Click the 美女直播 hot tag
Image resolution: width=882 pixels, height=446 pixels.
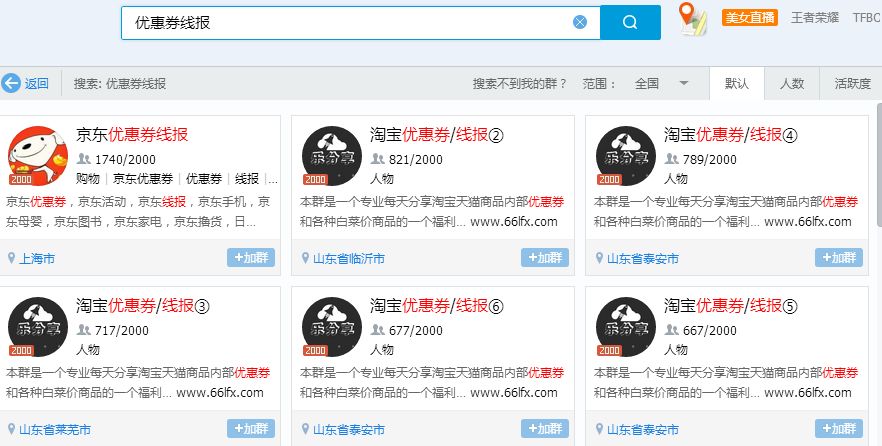[x=750, y=17]
